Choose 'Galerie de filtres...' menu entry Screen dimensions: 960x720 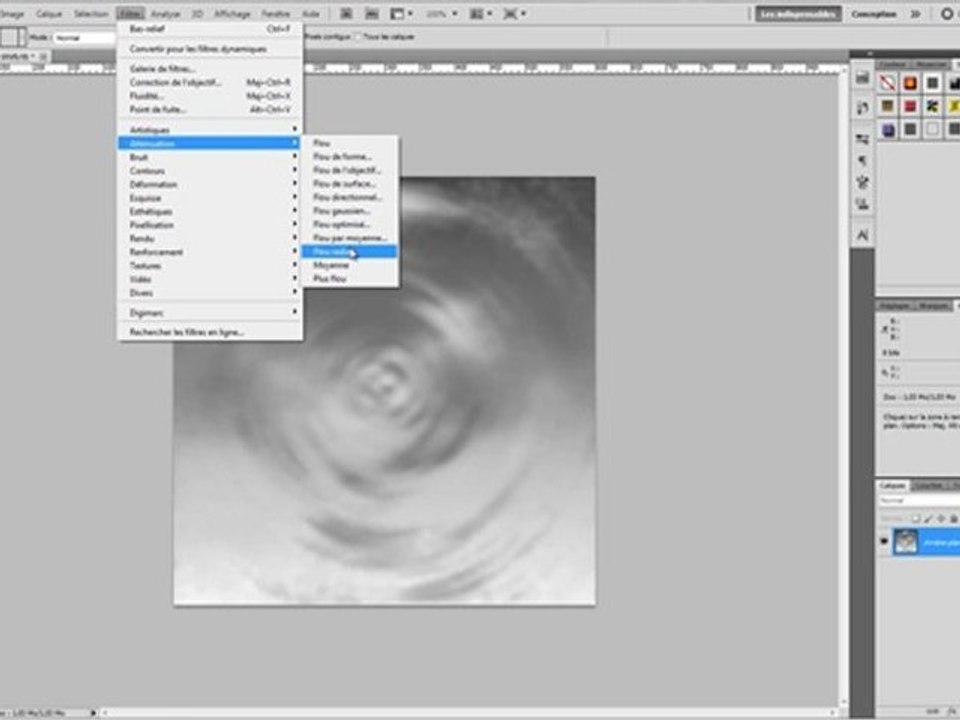[209, 69]
